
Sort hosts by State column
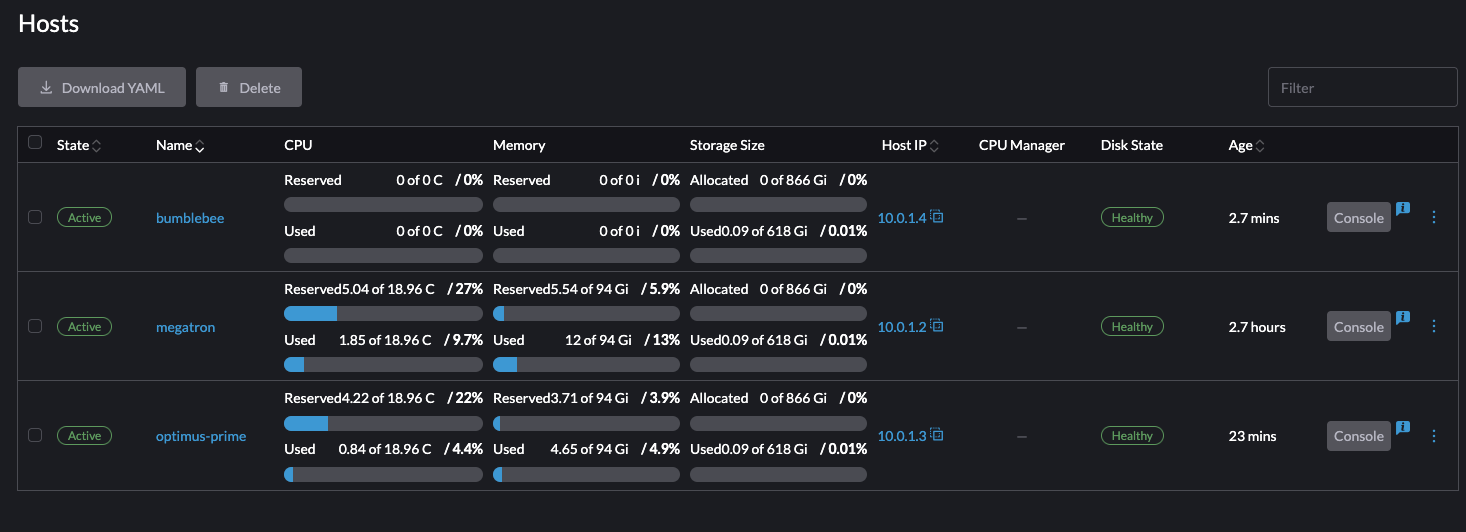[97, 146]
